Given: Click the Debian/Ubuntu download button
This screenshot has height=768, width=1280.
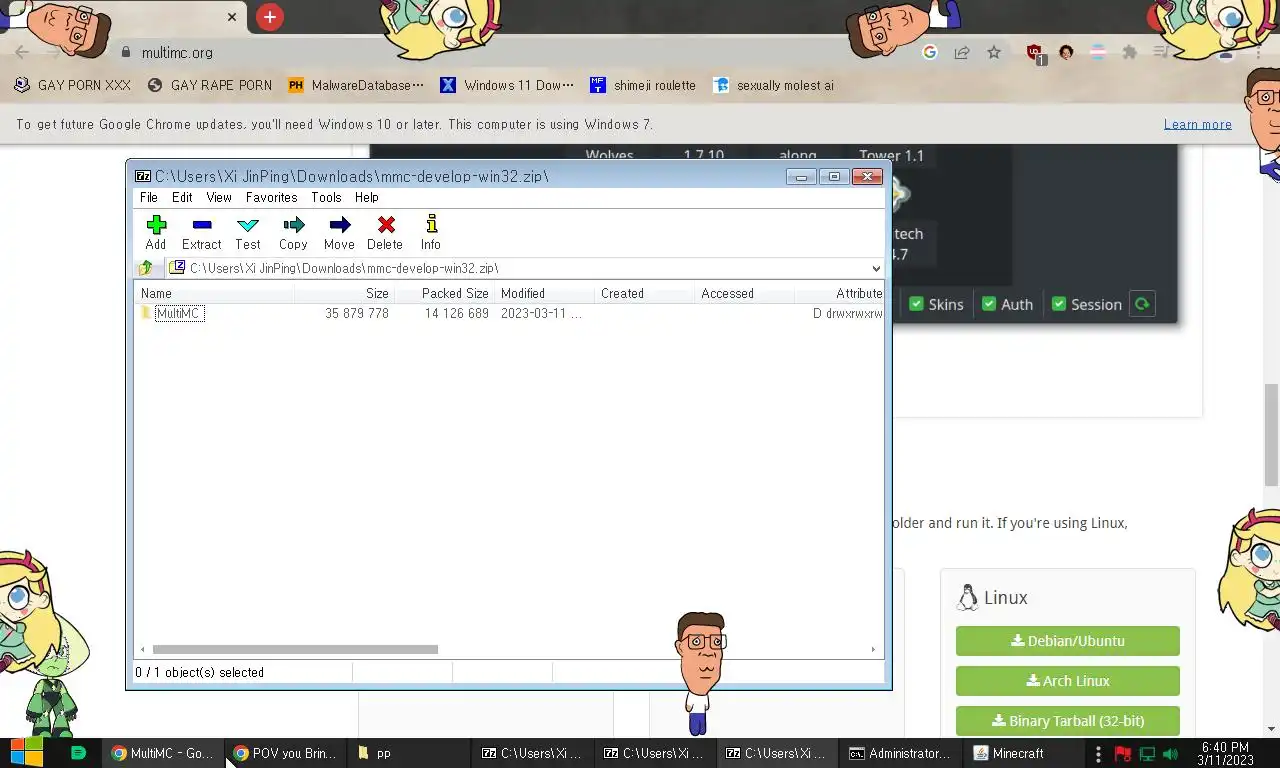Looking at the screenshot, I should click(x=1068, y=641).
